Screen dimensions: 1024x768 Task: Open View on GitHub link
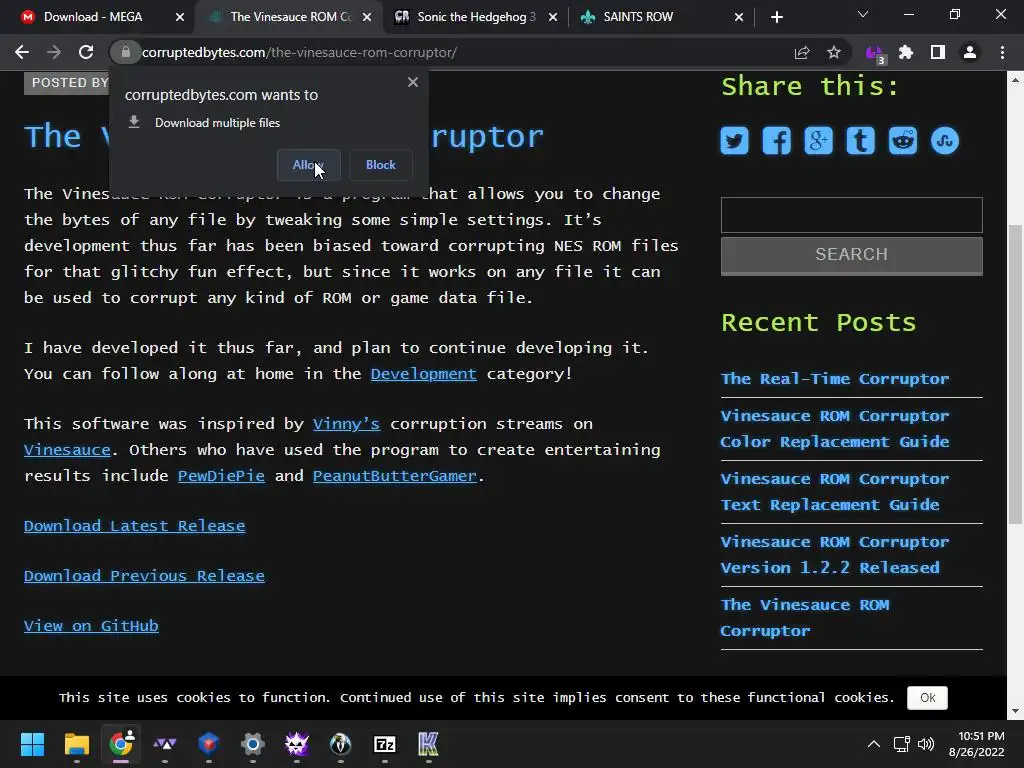[91, 626]
